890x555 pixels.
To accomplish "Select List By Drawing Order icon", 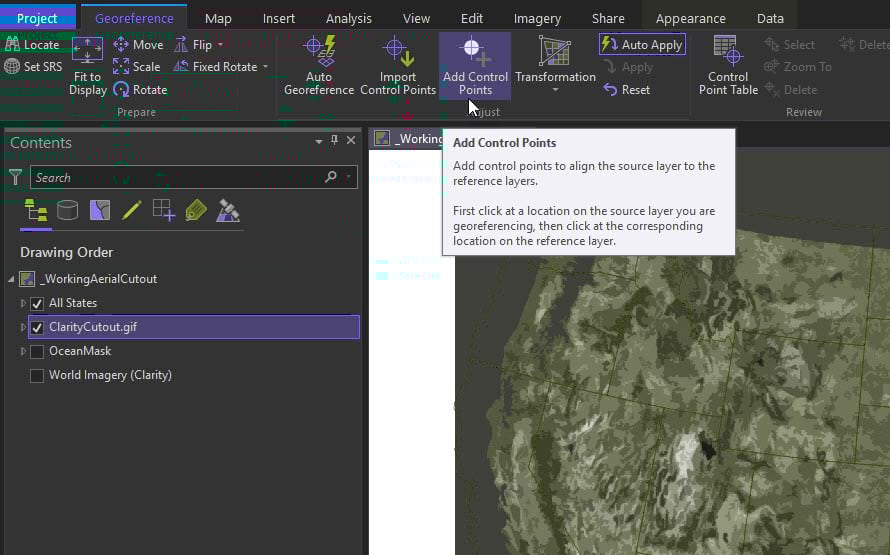I will pos(36,211).
